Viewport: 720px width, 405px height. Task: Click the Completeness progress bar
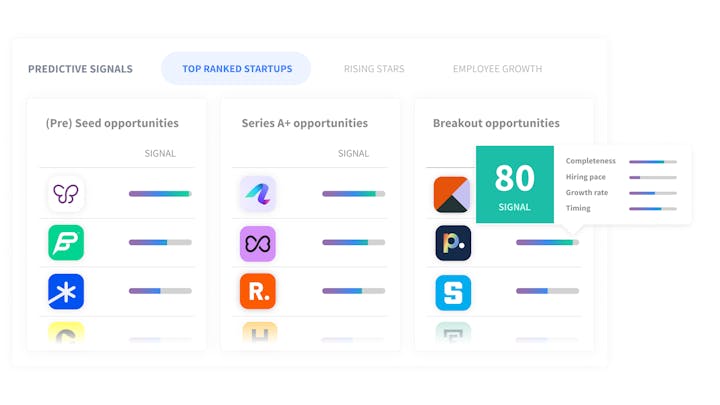(652, 162)
